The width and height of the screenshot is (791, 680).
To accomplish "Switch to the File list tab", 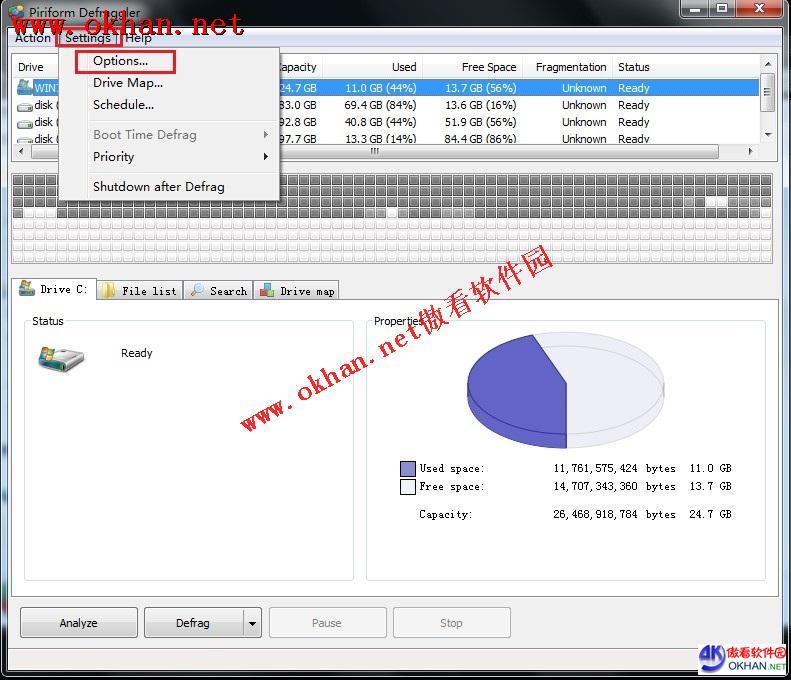I will point(140,291).
